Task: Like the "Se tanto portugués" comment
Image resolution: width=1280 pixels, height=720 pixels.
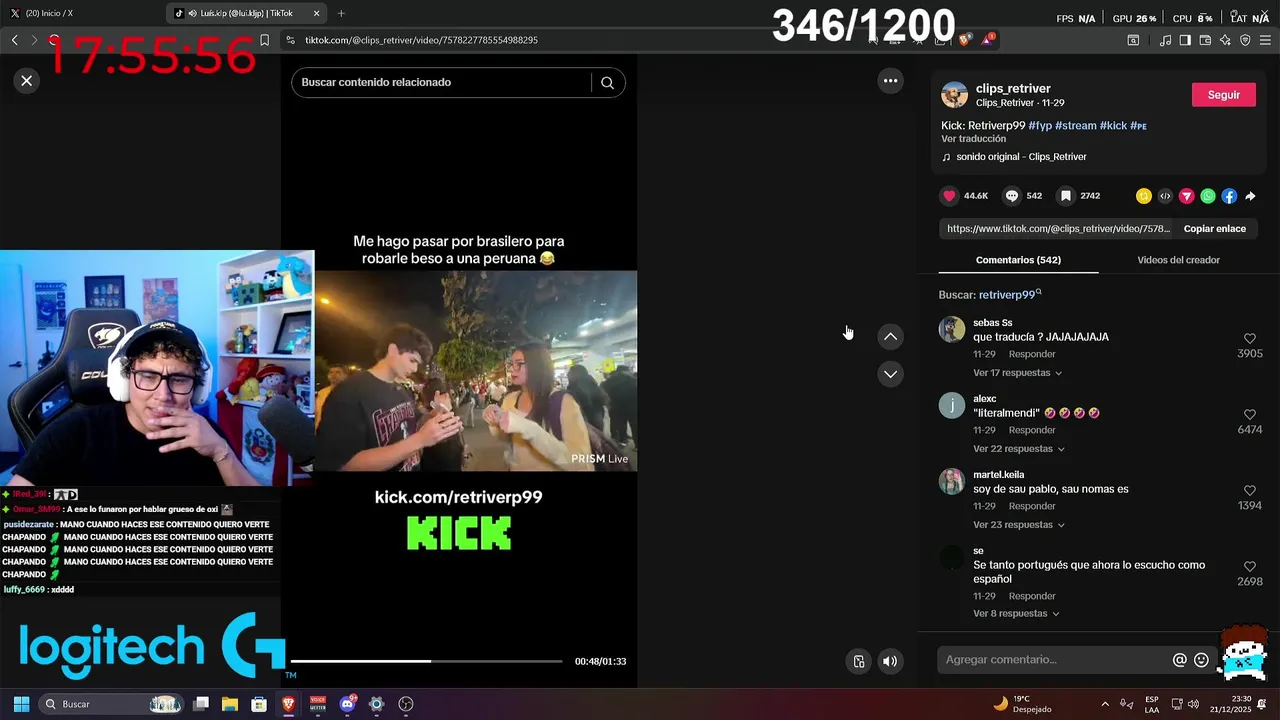Action: pos(1250,567)
